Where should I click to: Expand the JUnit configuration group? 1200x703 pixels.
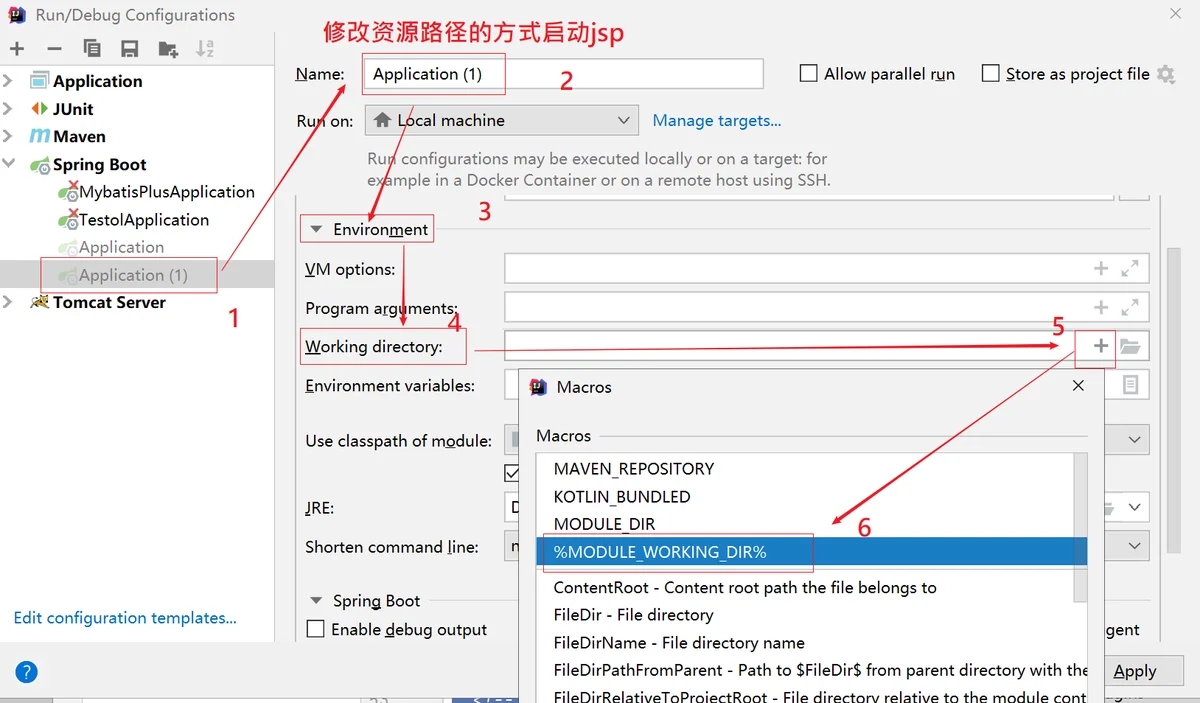coord(9,109)
